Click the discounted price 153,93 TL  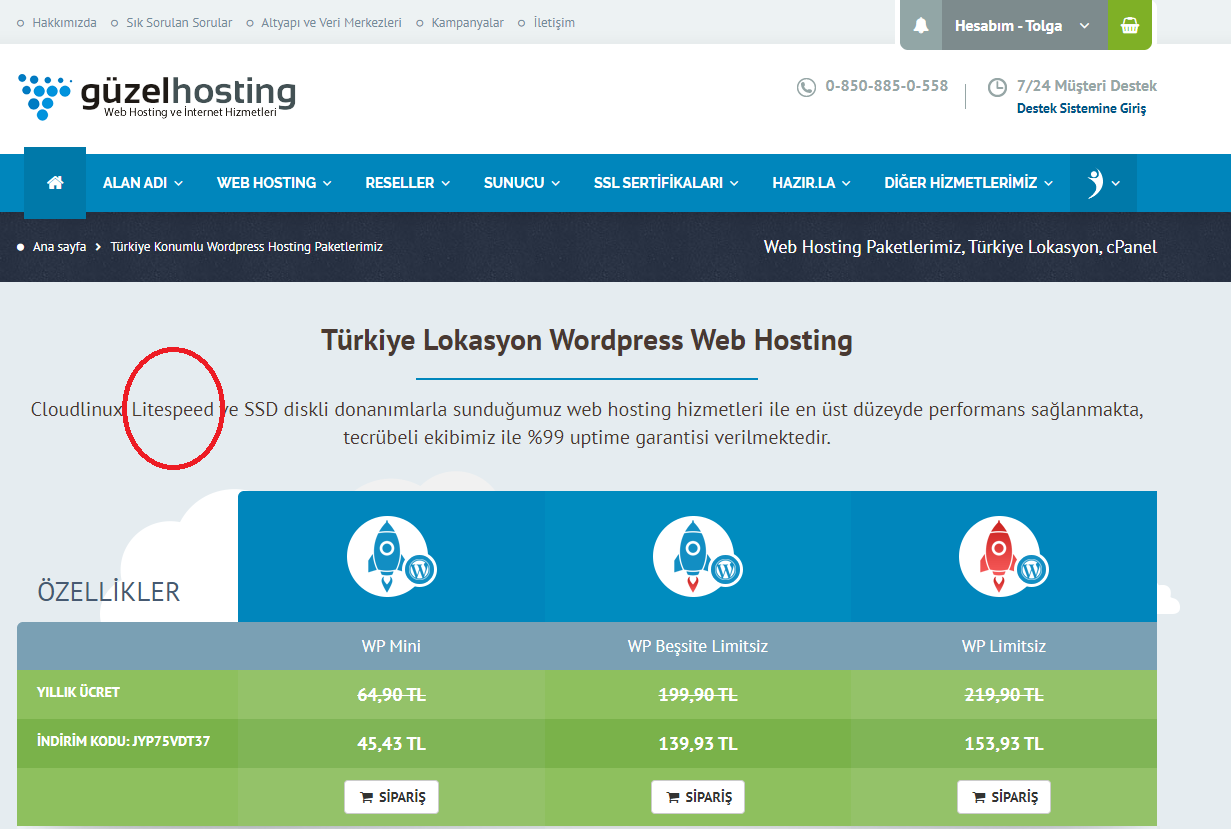(x=1004, y=744)
